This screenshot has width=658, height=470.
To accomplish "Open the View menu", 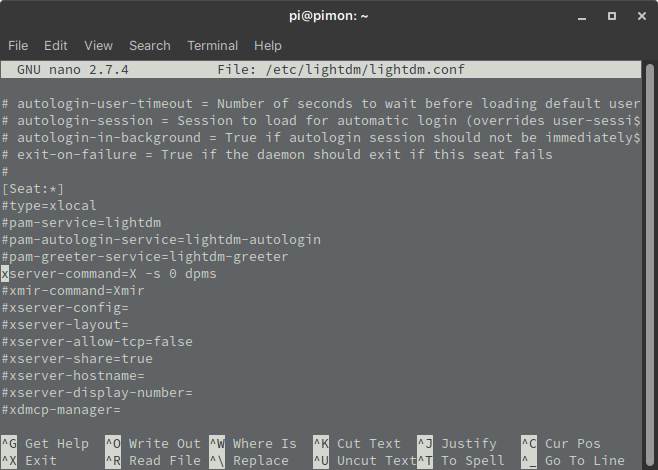I will click(x=99, y=46).
